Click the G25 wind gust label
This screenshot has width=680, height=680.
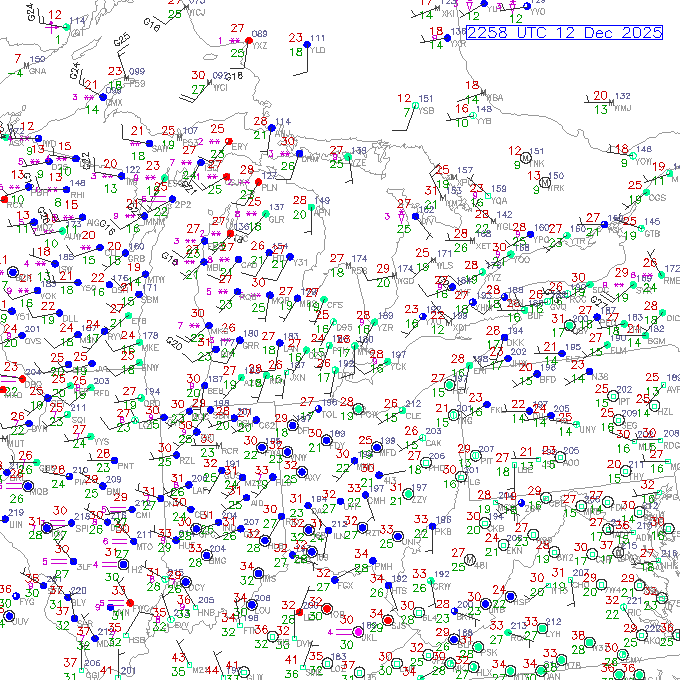point(122,39)
